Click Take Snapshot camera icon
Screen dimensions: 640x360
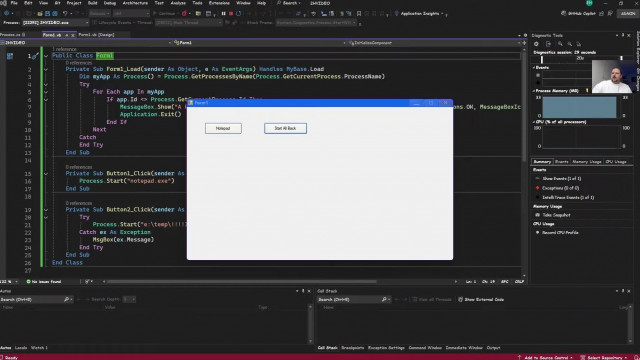click(538, 215)
